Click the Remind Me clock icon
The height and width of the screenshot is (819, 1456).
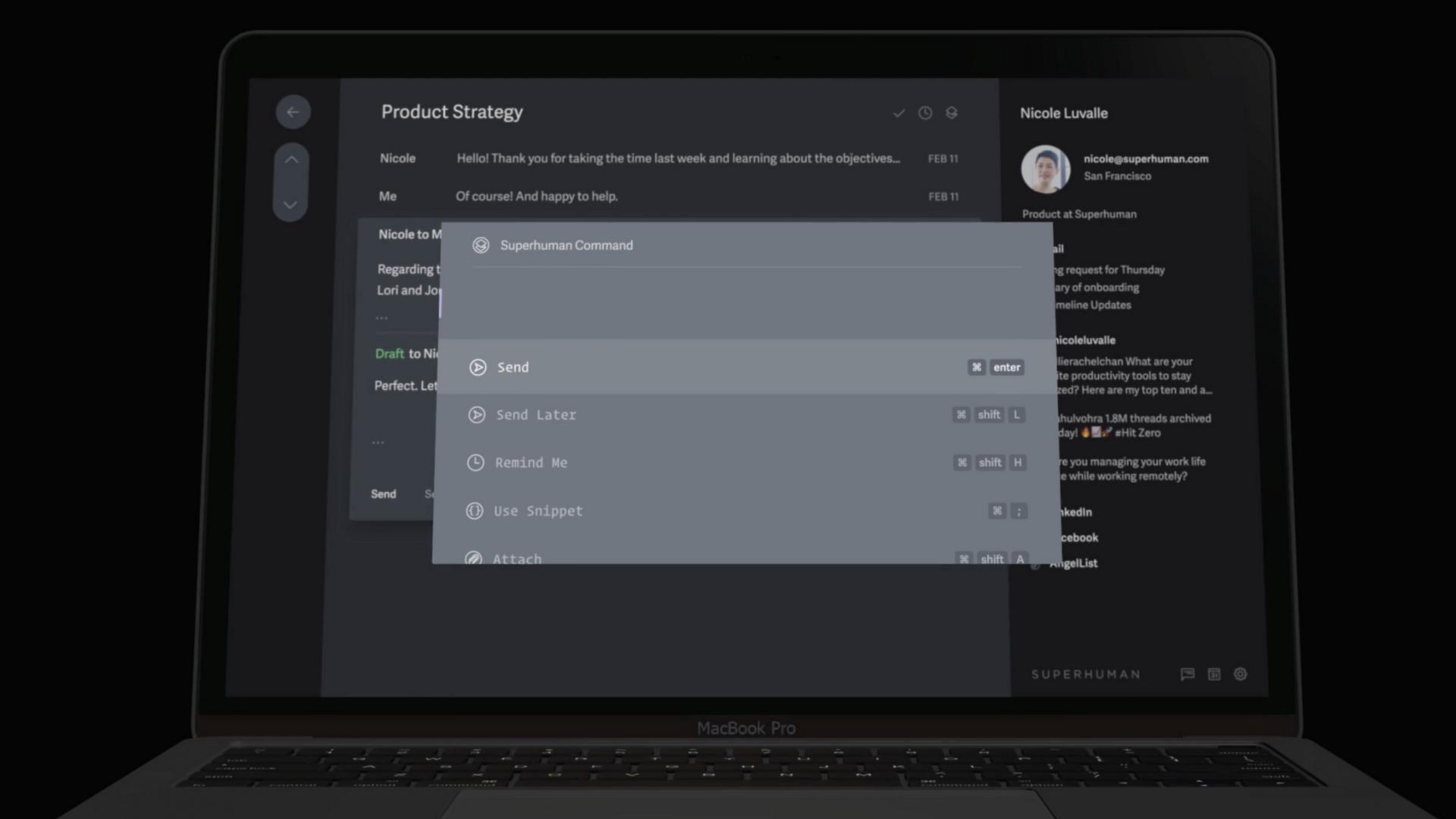click(475, 463)
